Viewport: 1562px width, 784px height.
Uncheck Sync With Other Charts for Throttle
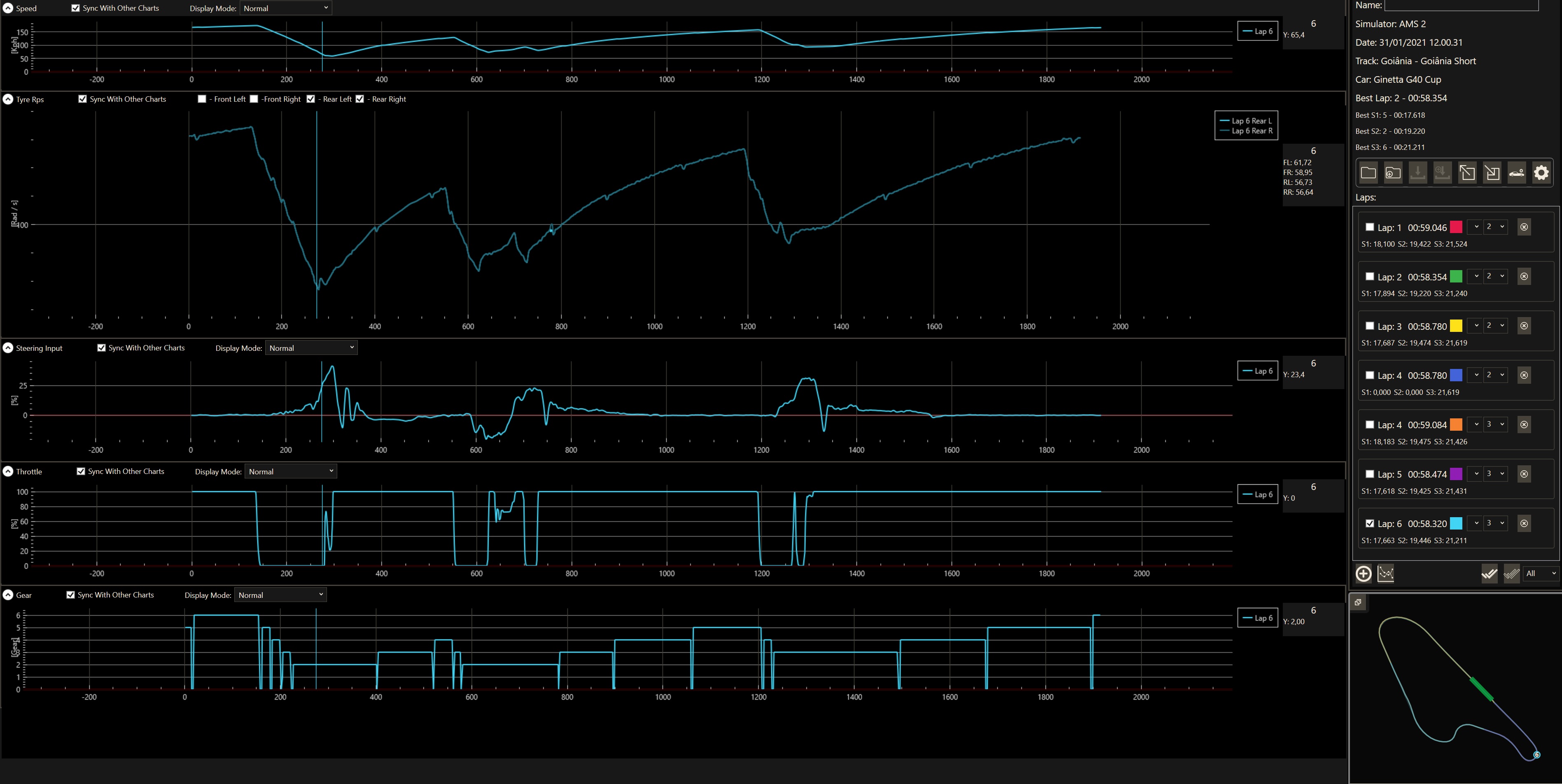81,471
